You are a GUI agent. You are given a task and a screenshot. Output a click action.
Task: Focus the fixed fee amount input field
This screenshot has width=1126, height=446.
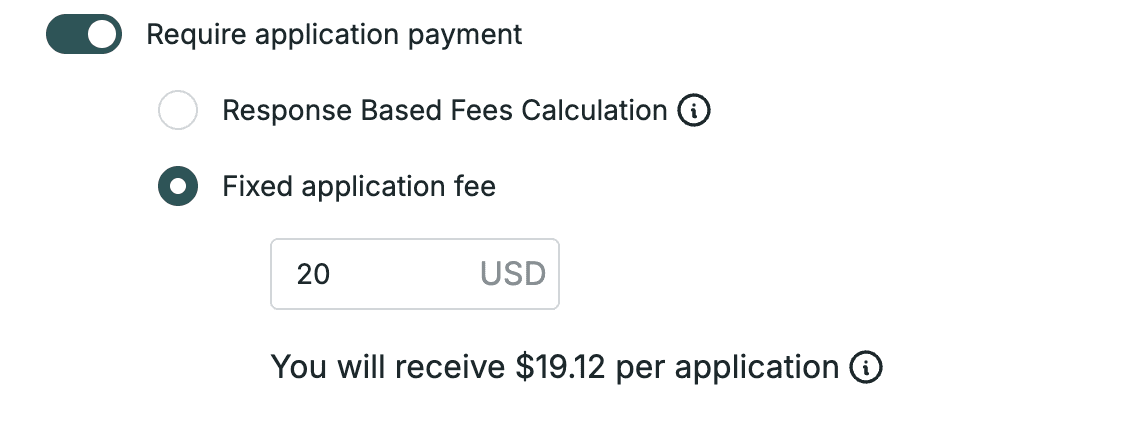tap(414, 274)
